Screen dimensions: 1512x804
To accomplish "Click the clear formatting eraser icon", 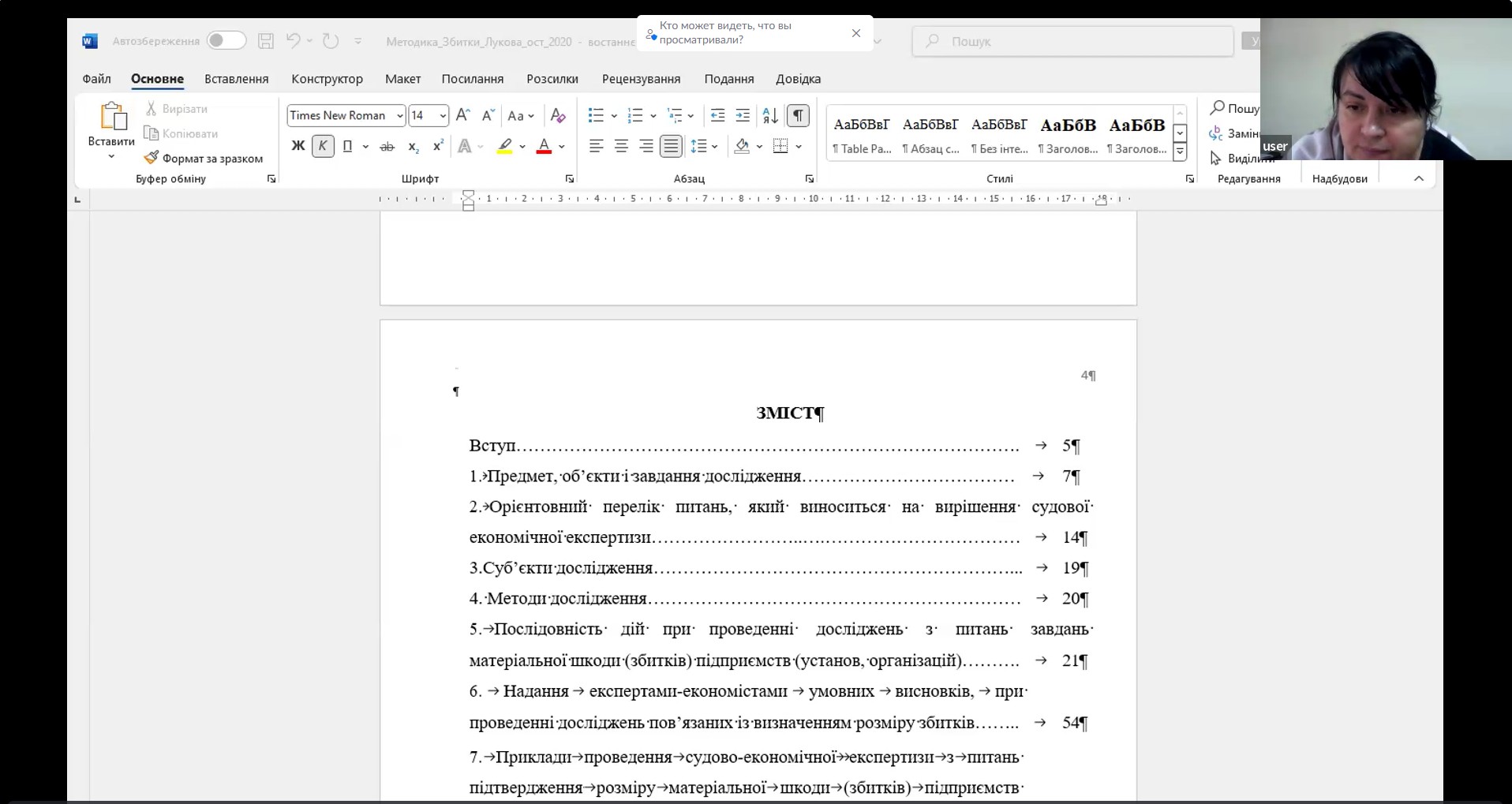I will pyautogui.click(x=558, y=116).
